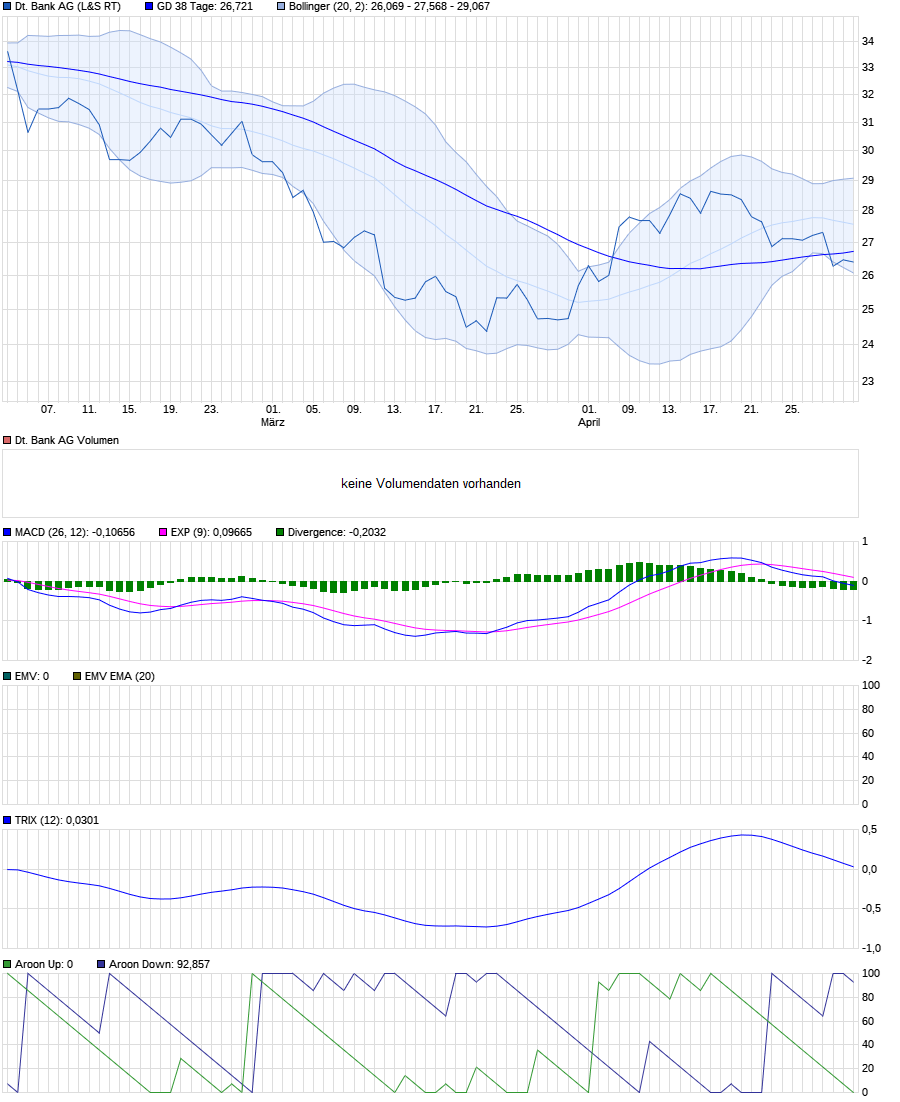
Task: Click the Dt. Bank AG (L&S RT) legend swatch
Action: pyautogui.click(x=8, y=6)
